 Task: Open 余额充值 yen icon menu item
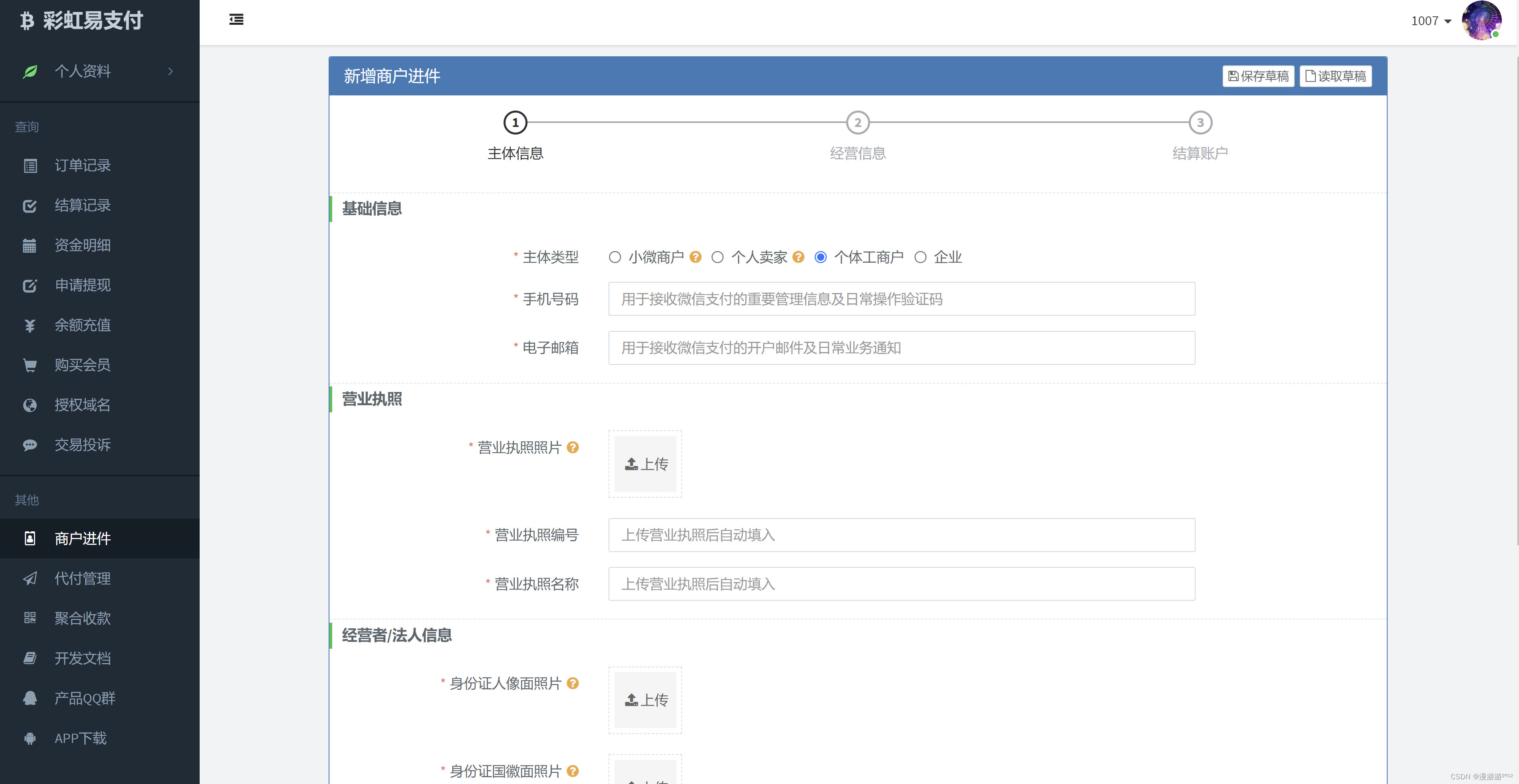click(83, 325)
